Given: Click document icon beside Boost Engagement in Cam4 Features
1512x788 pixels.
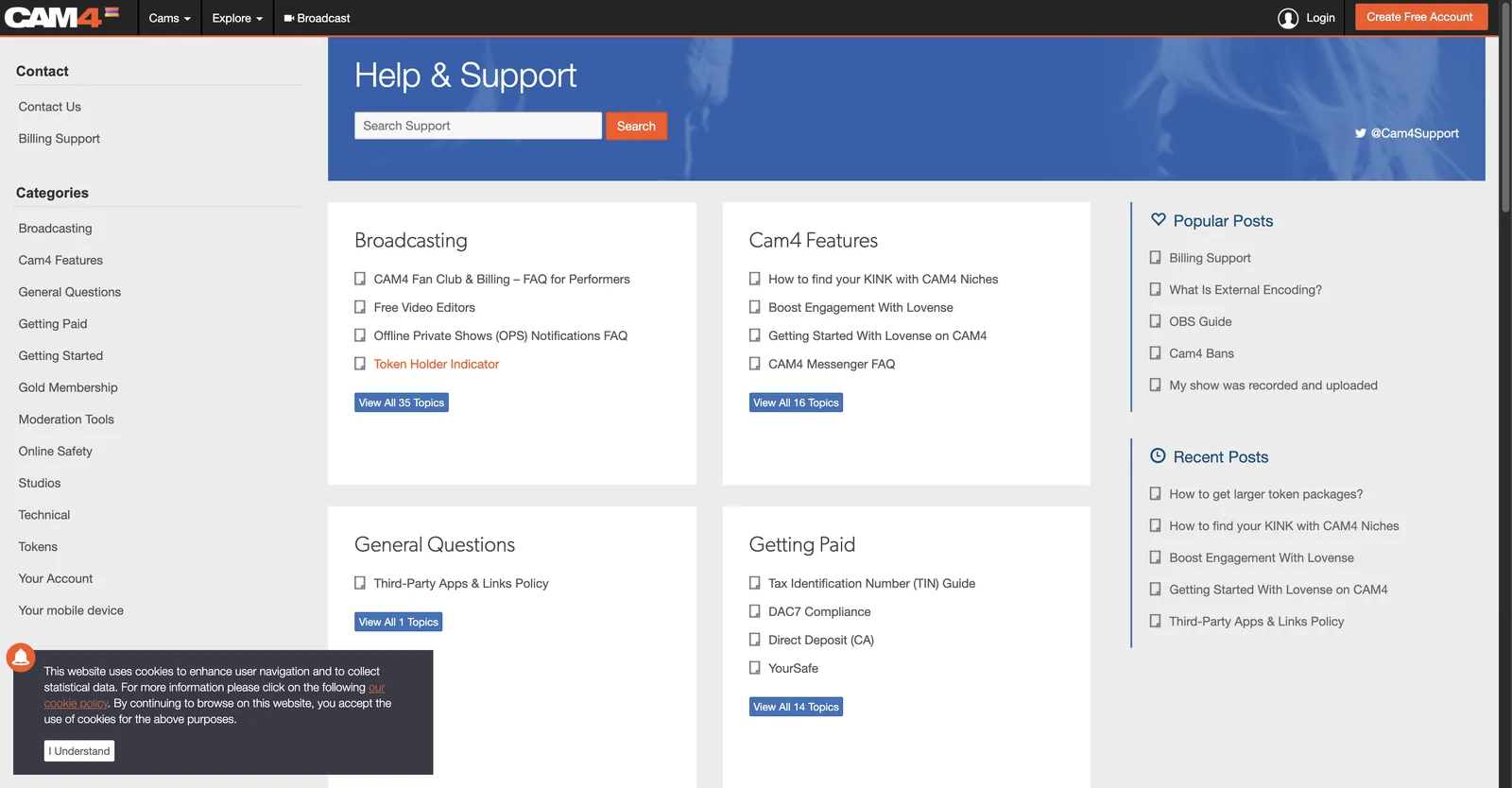Looking at the screenshot, I should point(755,307).
